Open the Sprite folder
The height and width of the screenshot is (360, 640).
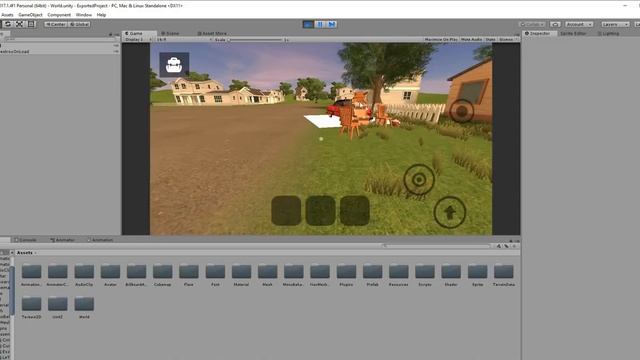click(x=477, y=275)
